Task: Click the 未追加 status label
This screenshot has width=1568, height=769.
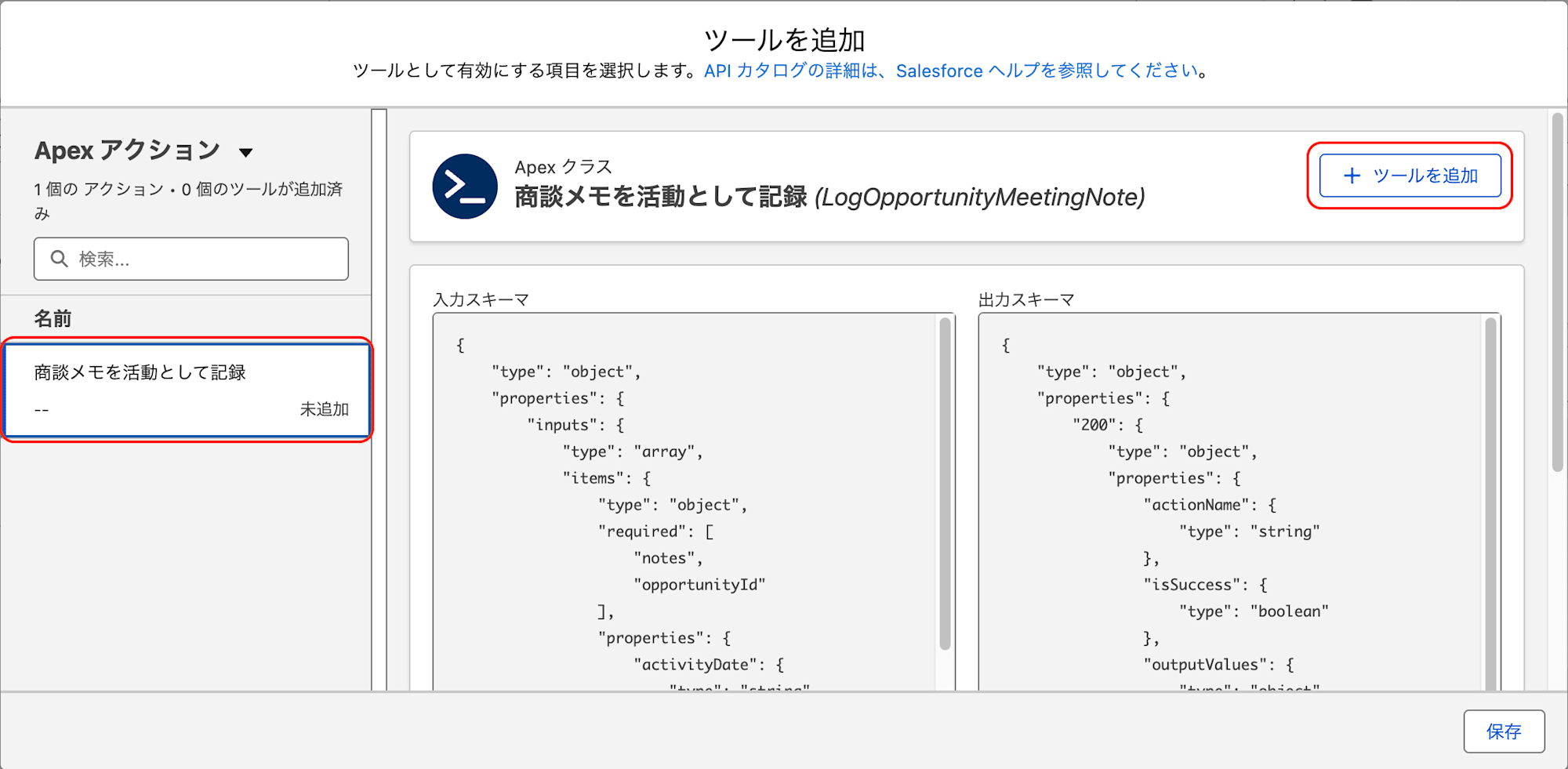Action: click(324, 409)
